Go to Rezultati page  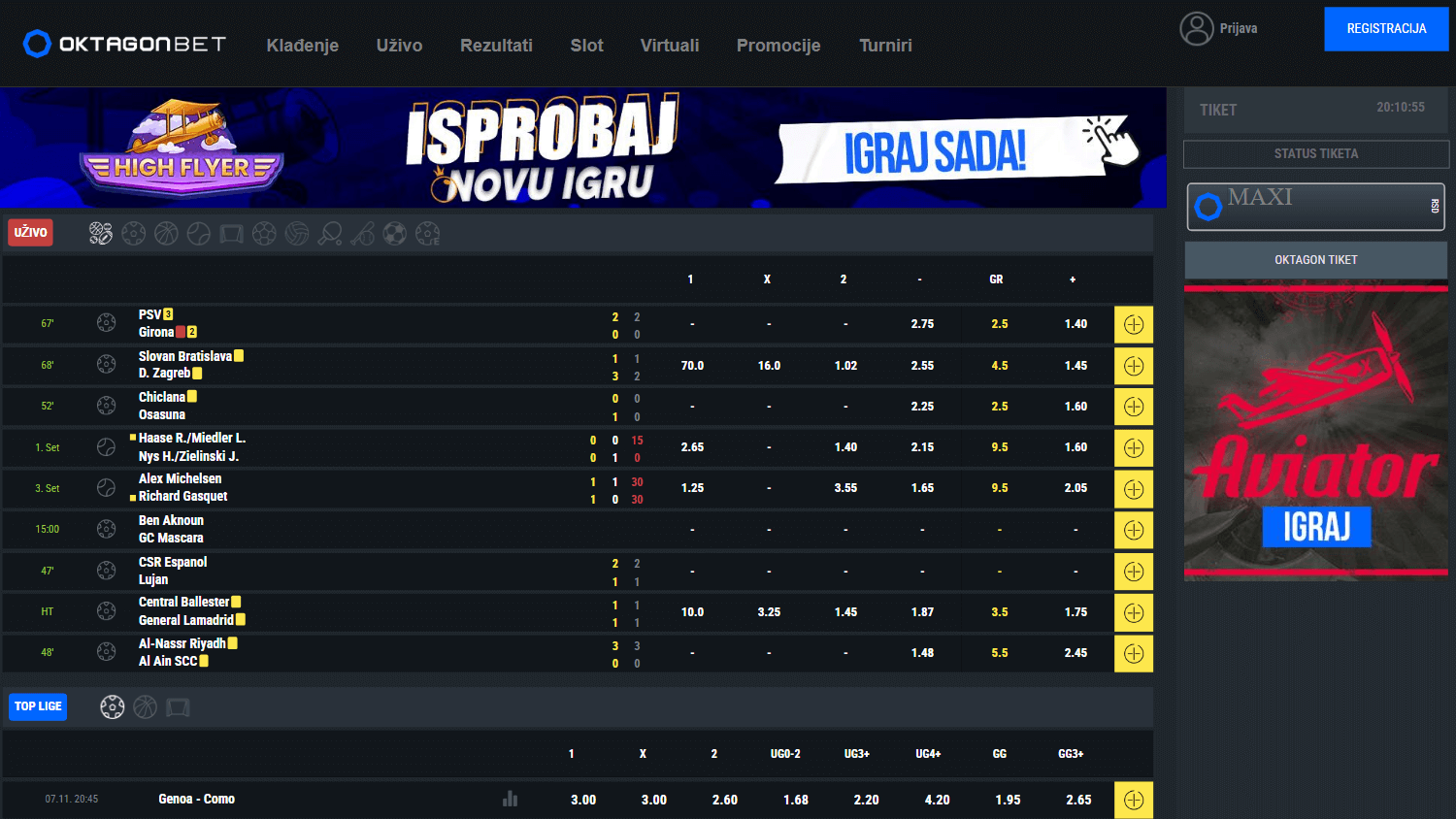[x=496, y=46]
